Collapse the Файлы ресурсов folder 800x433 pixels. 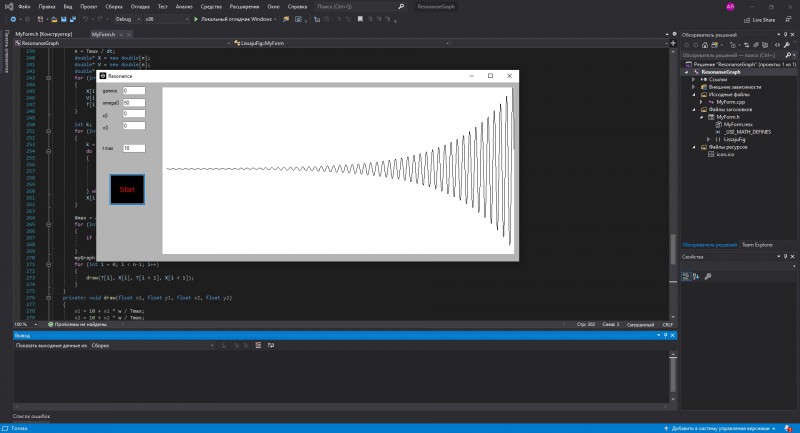pyautogui.click(x=693, y=147)
